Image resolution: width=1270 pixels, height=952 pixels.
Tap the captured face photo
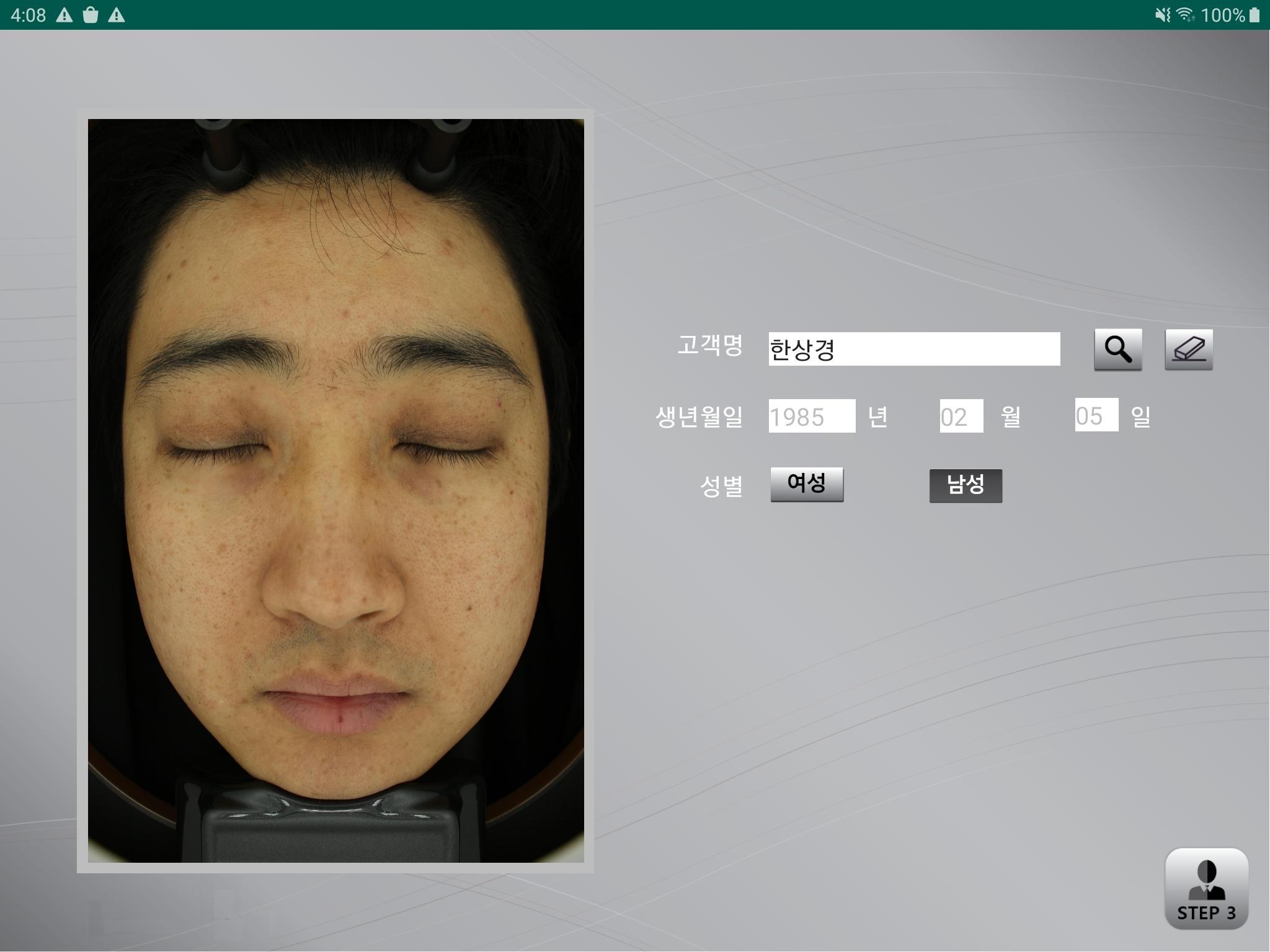click(x=335, y=490)
